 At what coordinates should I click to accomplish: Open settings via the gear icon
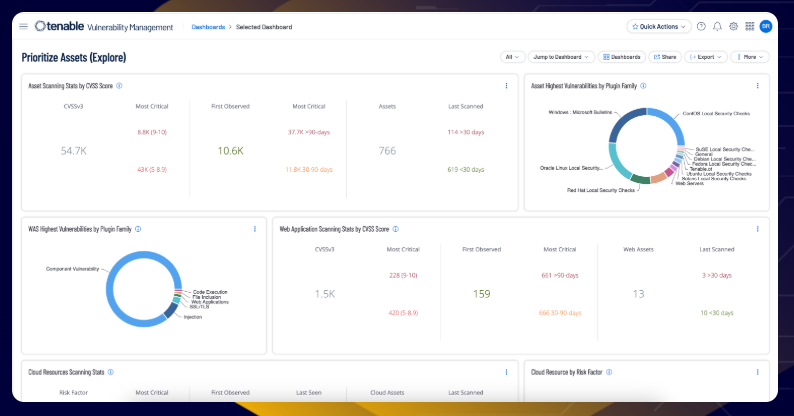click(733, 27)
